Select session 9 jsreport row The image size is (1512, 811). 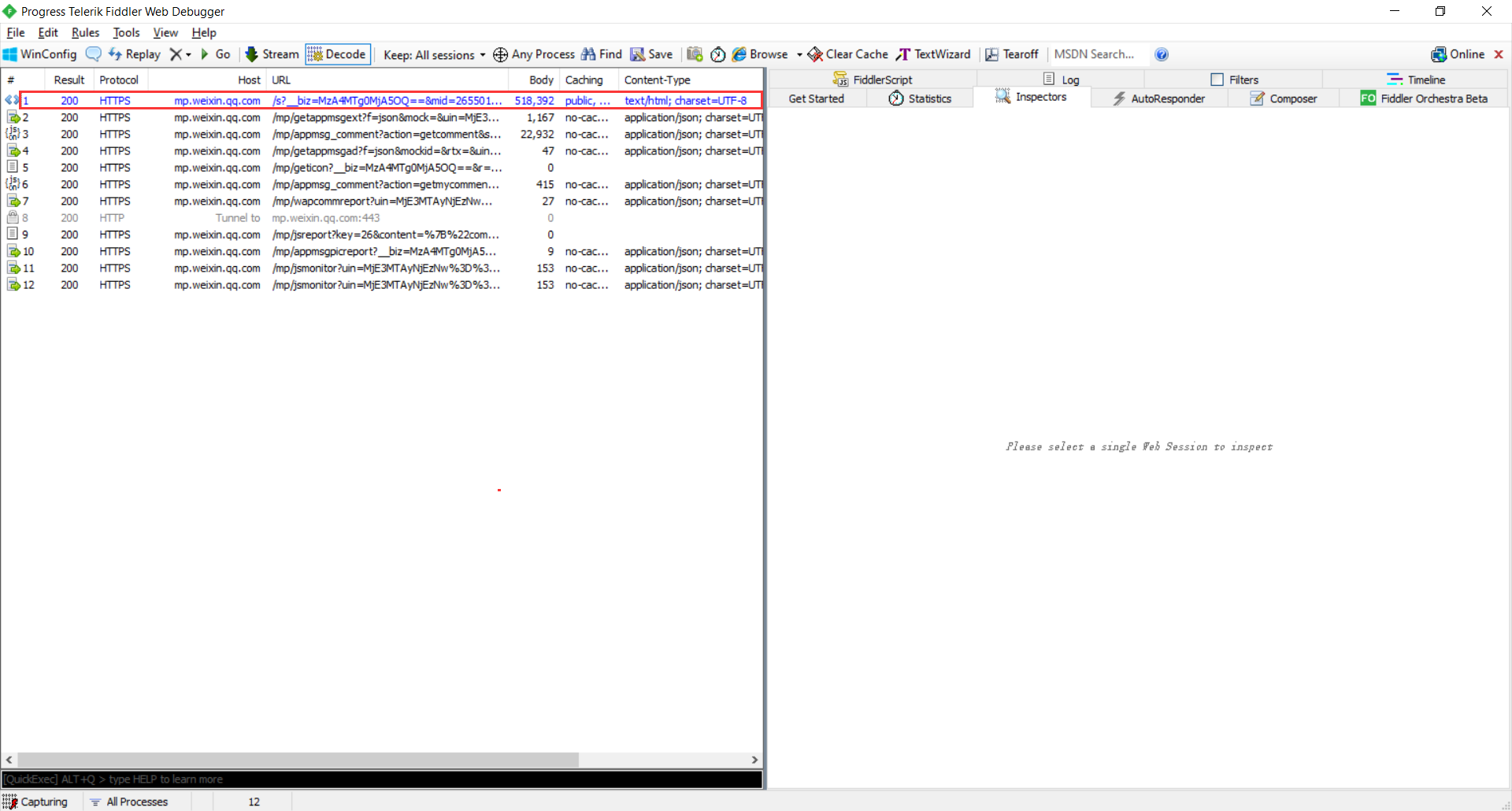382,235
